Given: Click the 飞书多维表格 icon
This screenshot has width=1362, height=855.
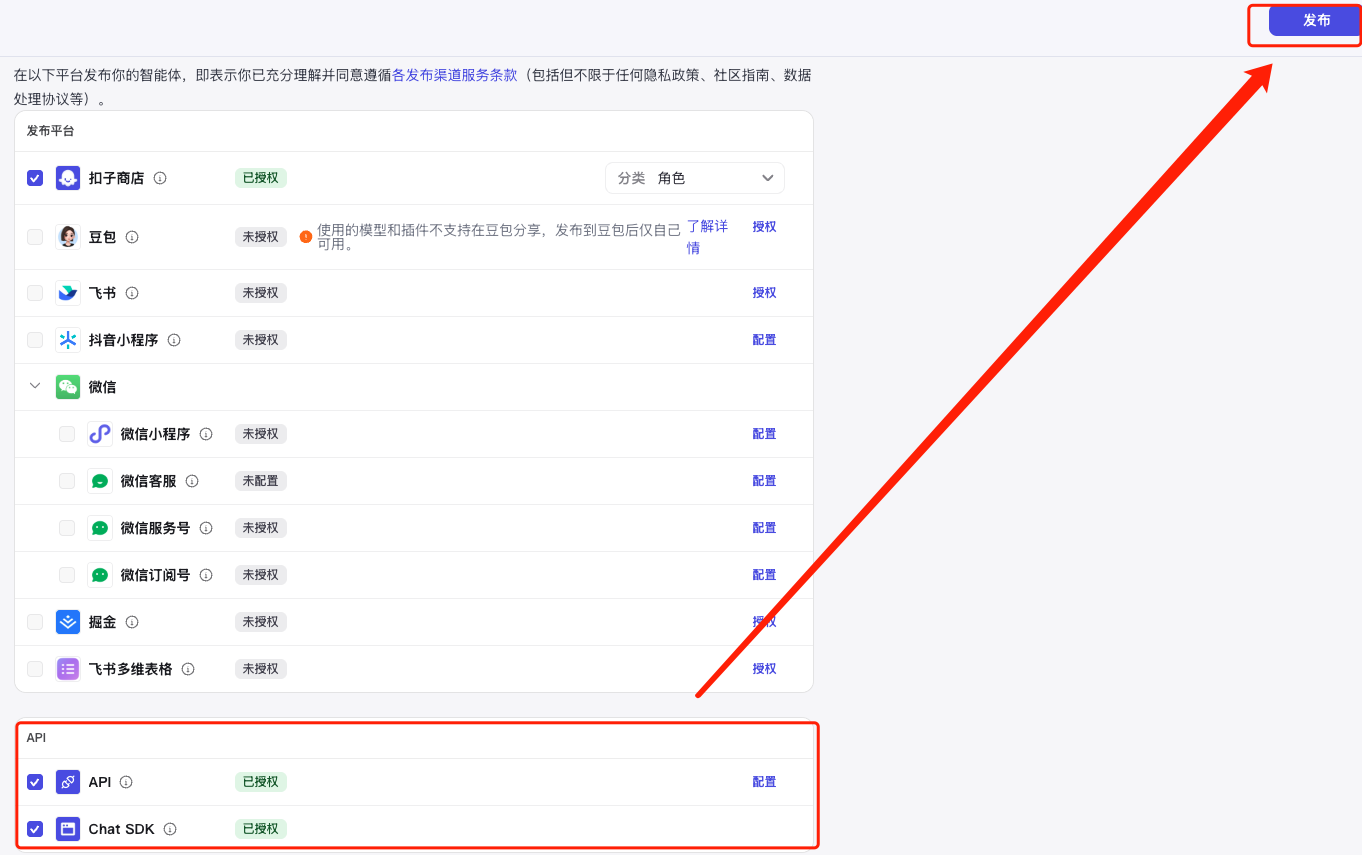Looking at the screenshot, I should click(68, 669).
